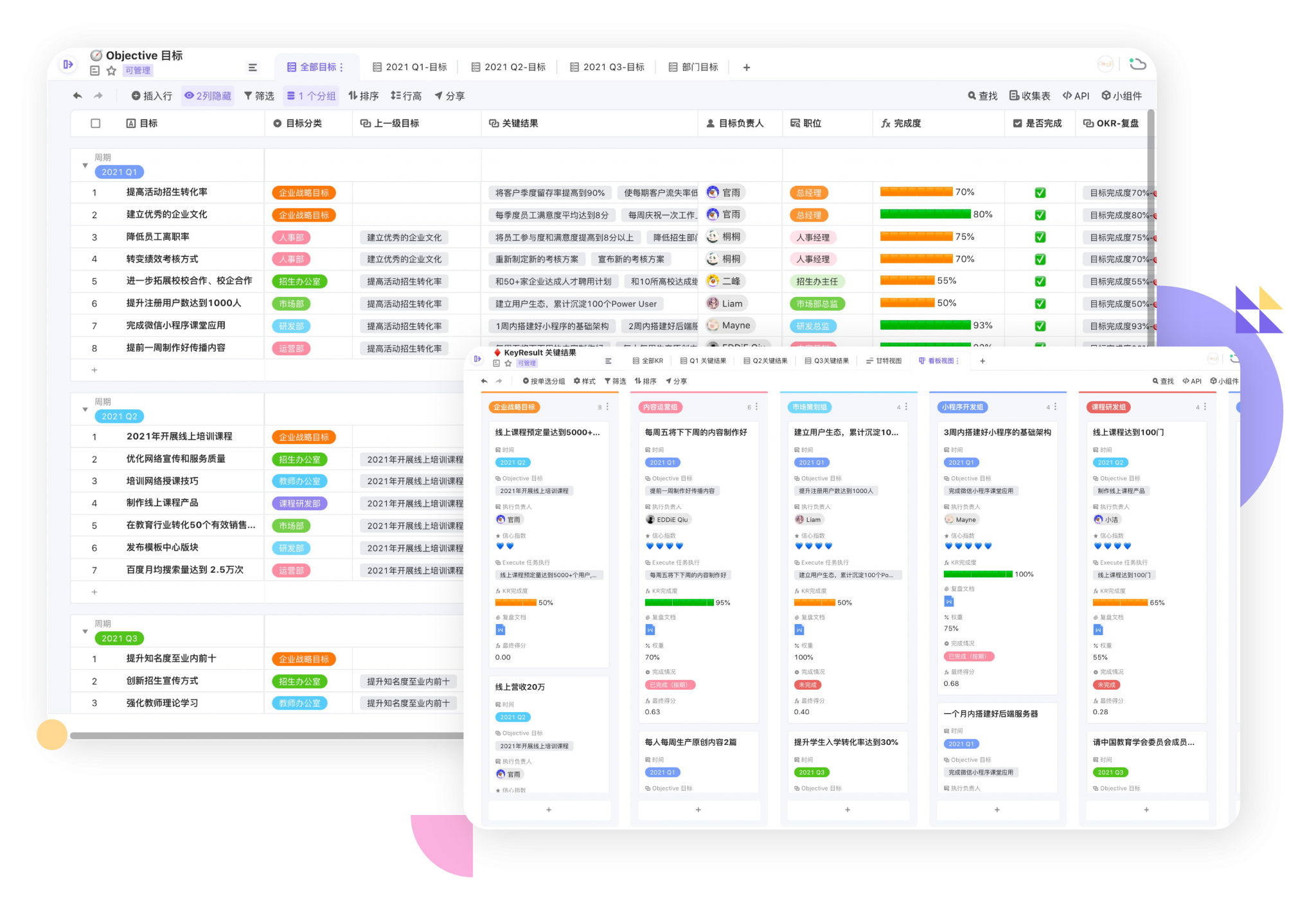The height and width of the screenshot is (905, 1316).
Task: Open 小组件 widgets in Objective toolbar
Action: (1122, 96)
